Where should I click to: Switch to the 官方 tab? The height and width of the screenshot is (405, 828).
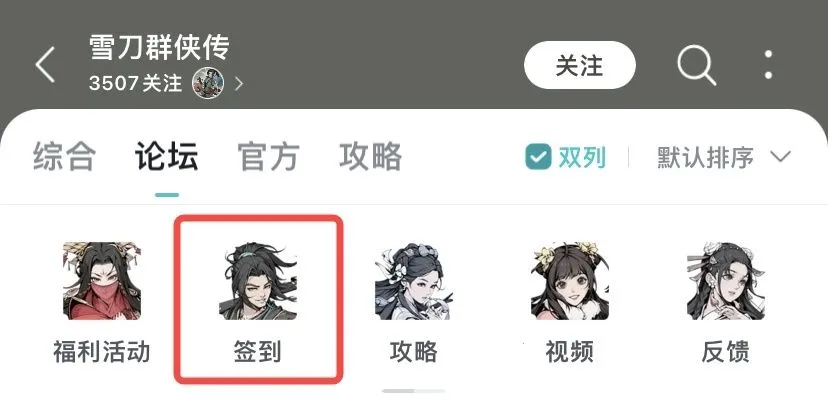tap(268, 156)
